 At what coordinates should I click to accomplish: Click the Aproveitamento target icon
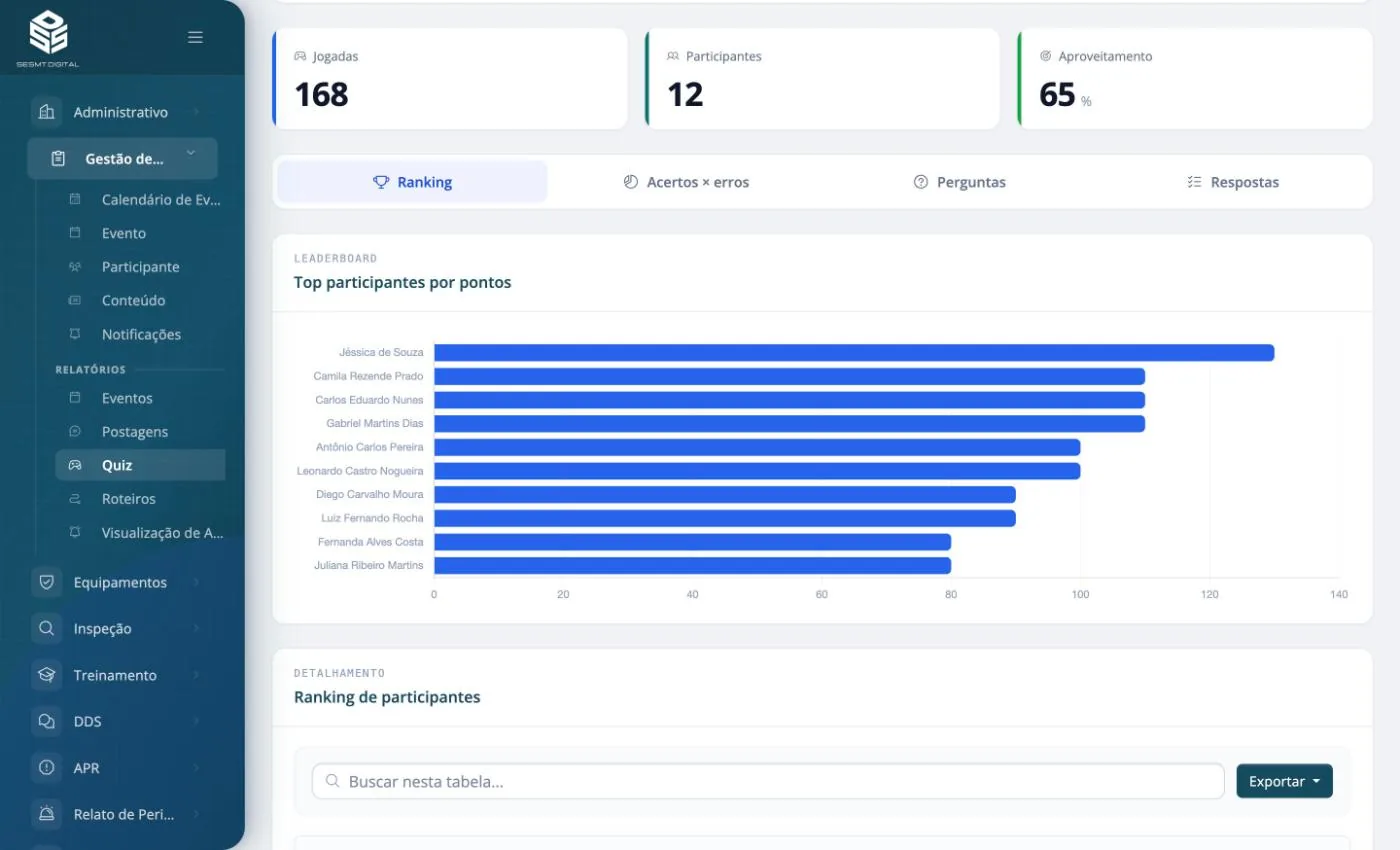tap(1046, 56)
